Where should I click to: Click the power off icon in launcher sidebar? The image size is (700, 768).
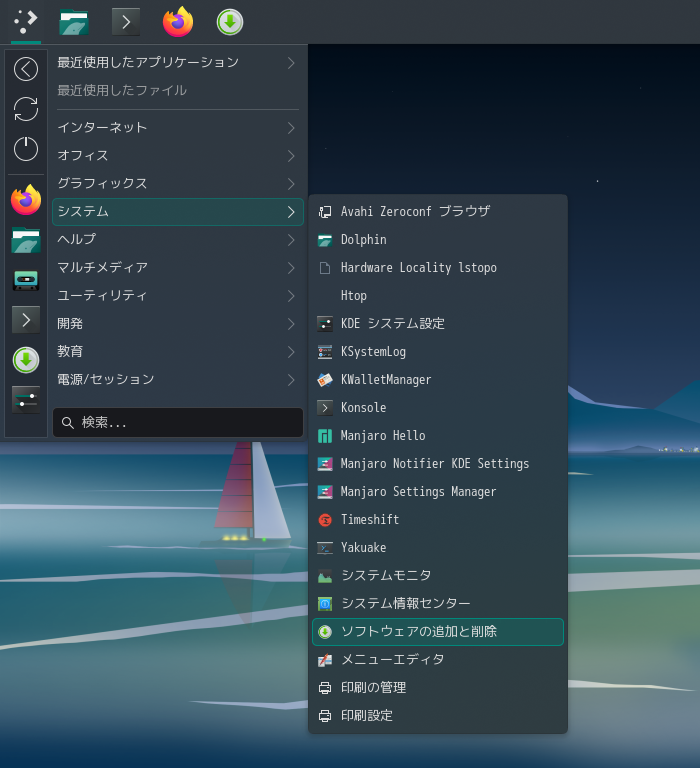(x=26, y=149)
